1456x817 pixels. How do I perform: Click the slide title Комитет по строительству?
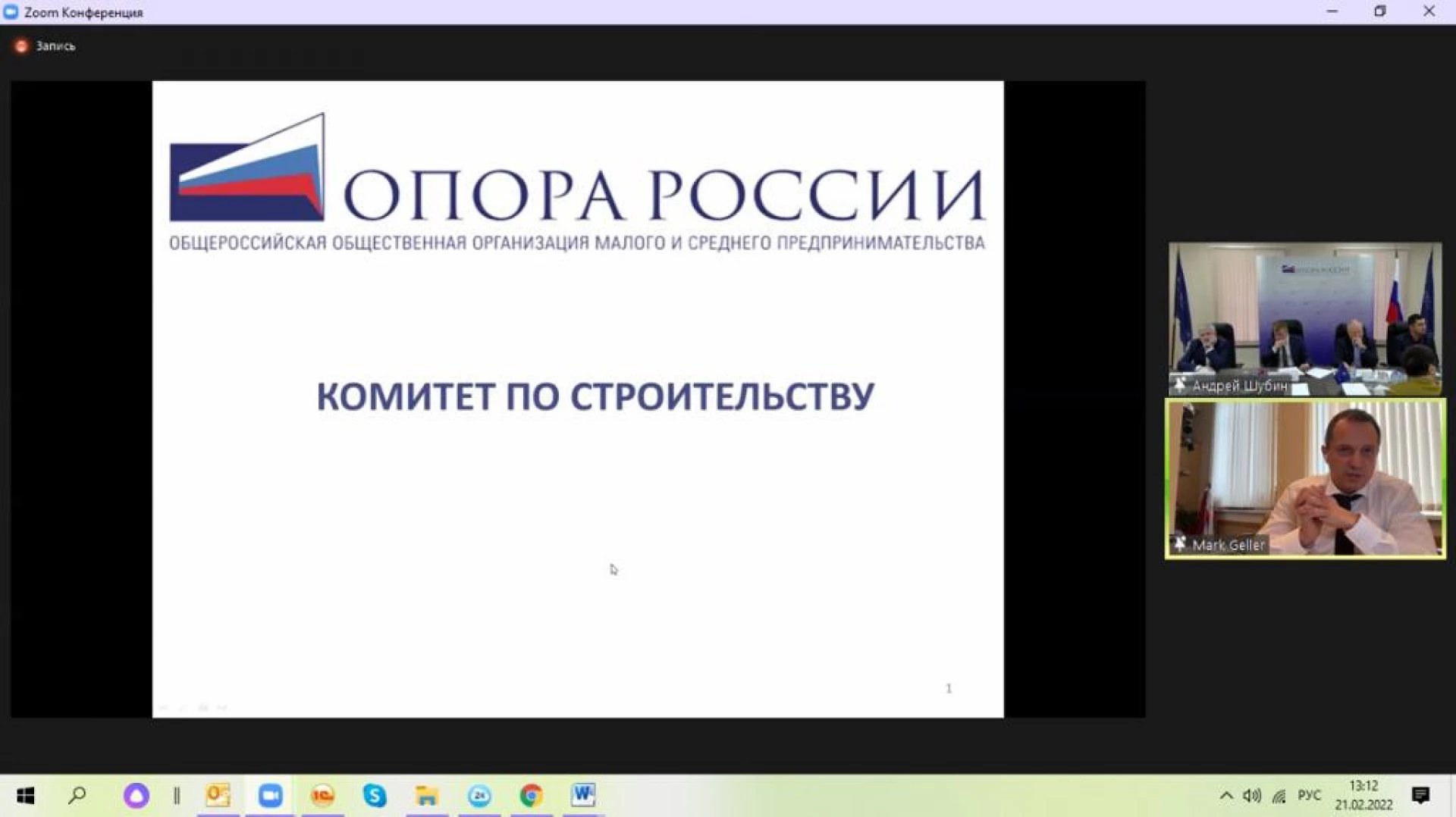pos(595,396)
